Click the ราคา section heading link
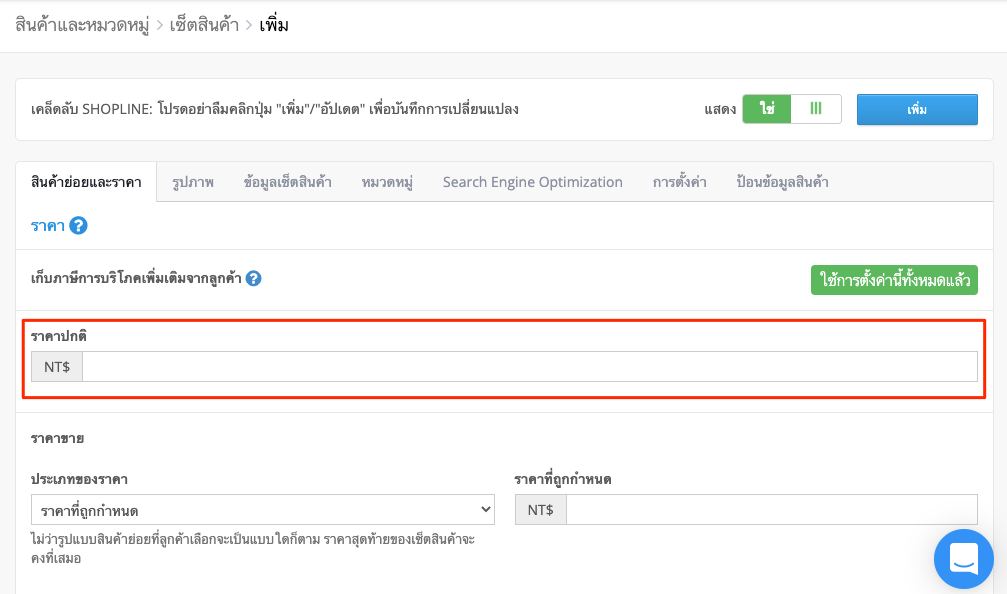The image size is (1007, 594). point(48,226)
